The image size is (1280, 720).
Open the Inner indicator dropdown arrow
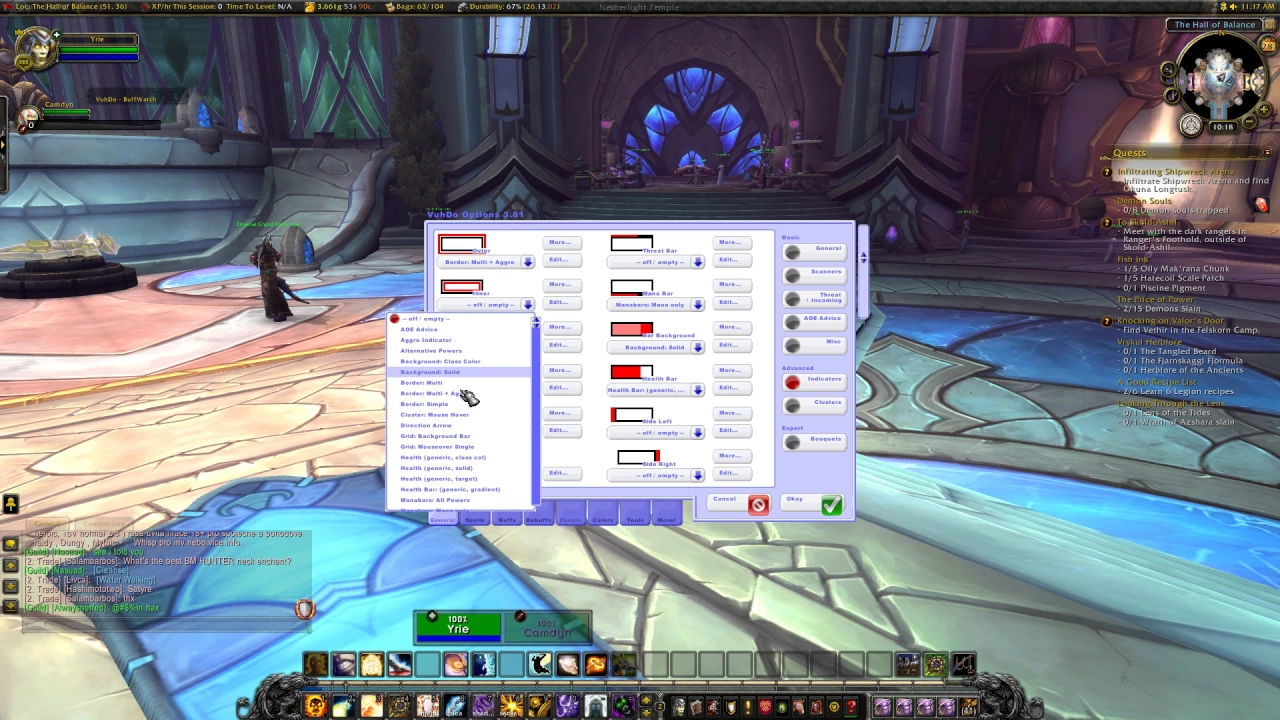point(527,304)
